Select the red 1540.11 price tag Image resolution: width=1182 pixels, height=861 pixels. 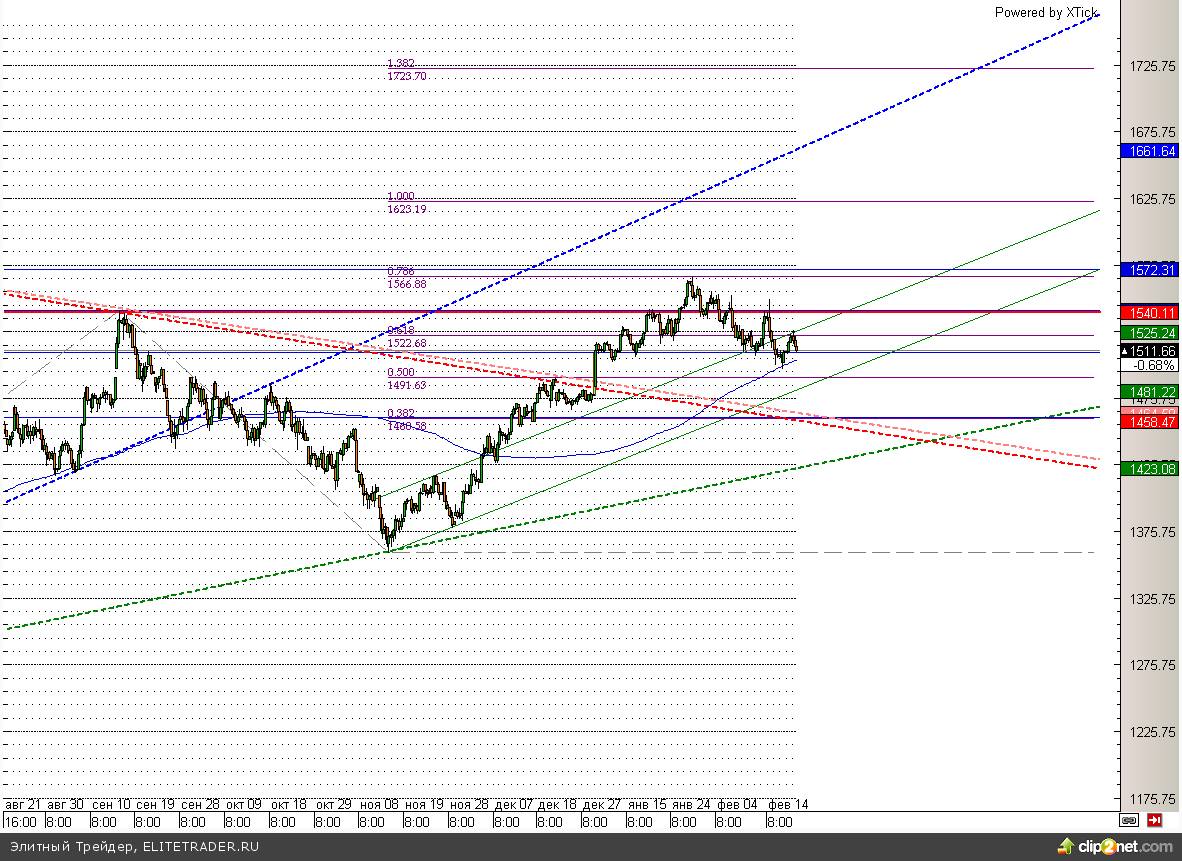click(x=1149, y=312)
